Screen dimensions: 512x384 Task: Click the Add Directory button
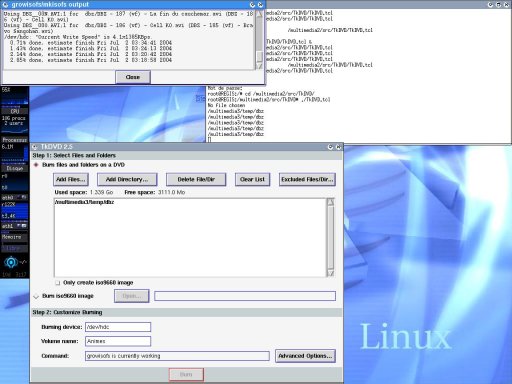coord(127,179)
